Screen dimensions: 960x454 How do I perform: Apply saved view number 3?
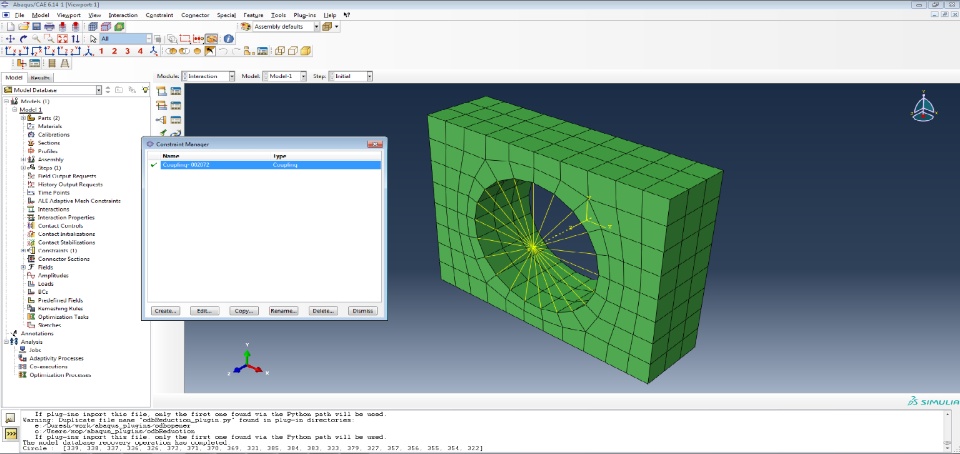click(x=127, y=51)
